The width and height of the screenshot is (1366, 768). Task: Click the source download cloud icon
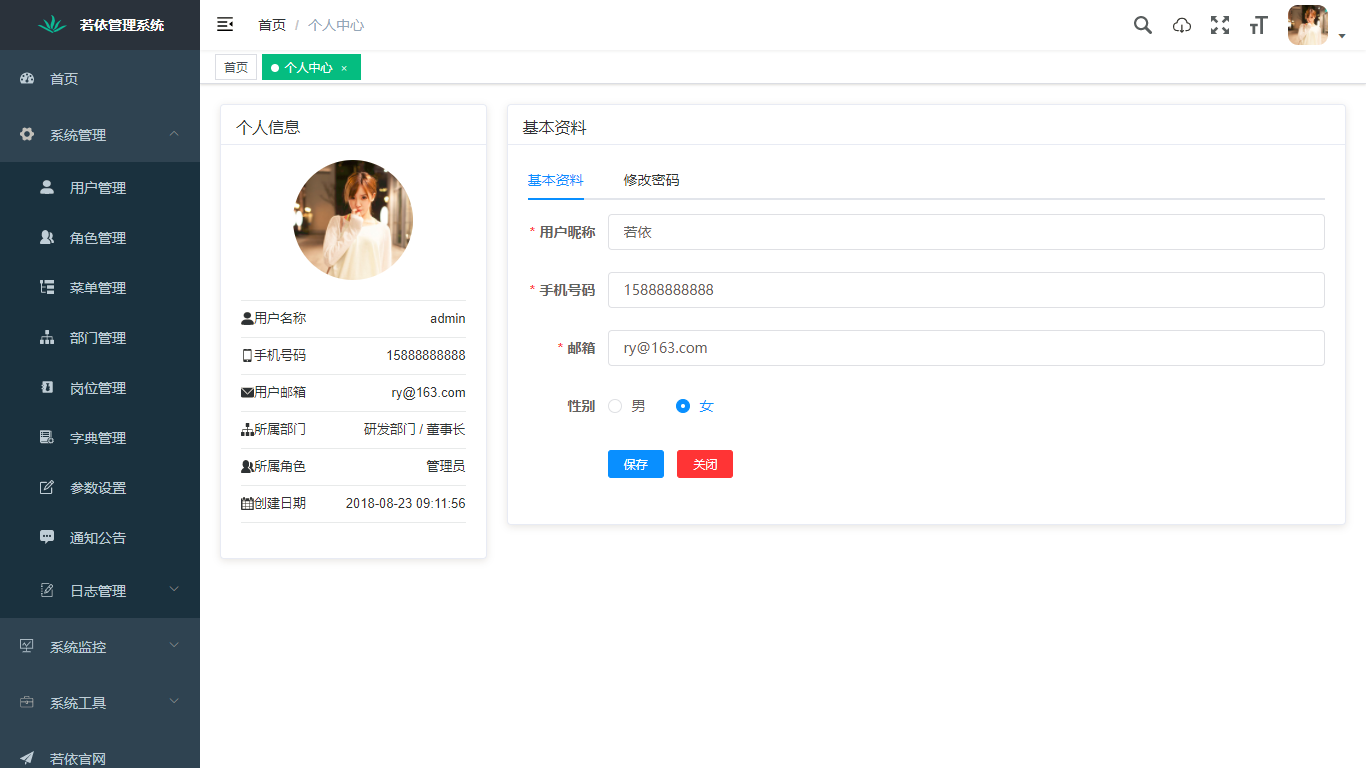[x=1181, y=25]
